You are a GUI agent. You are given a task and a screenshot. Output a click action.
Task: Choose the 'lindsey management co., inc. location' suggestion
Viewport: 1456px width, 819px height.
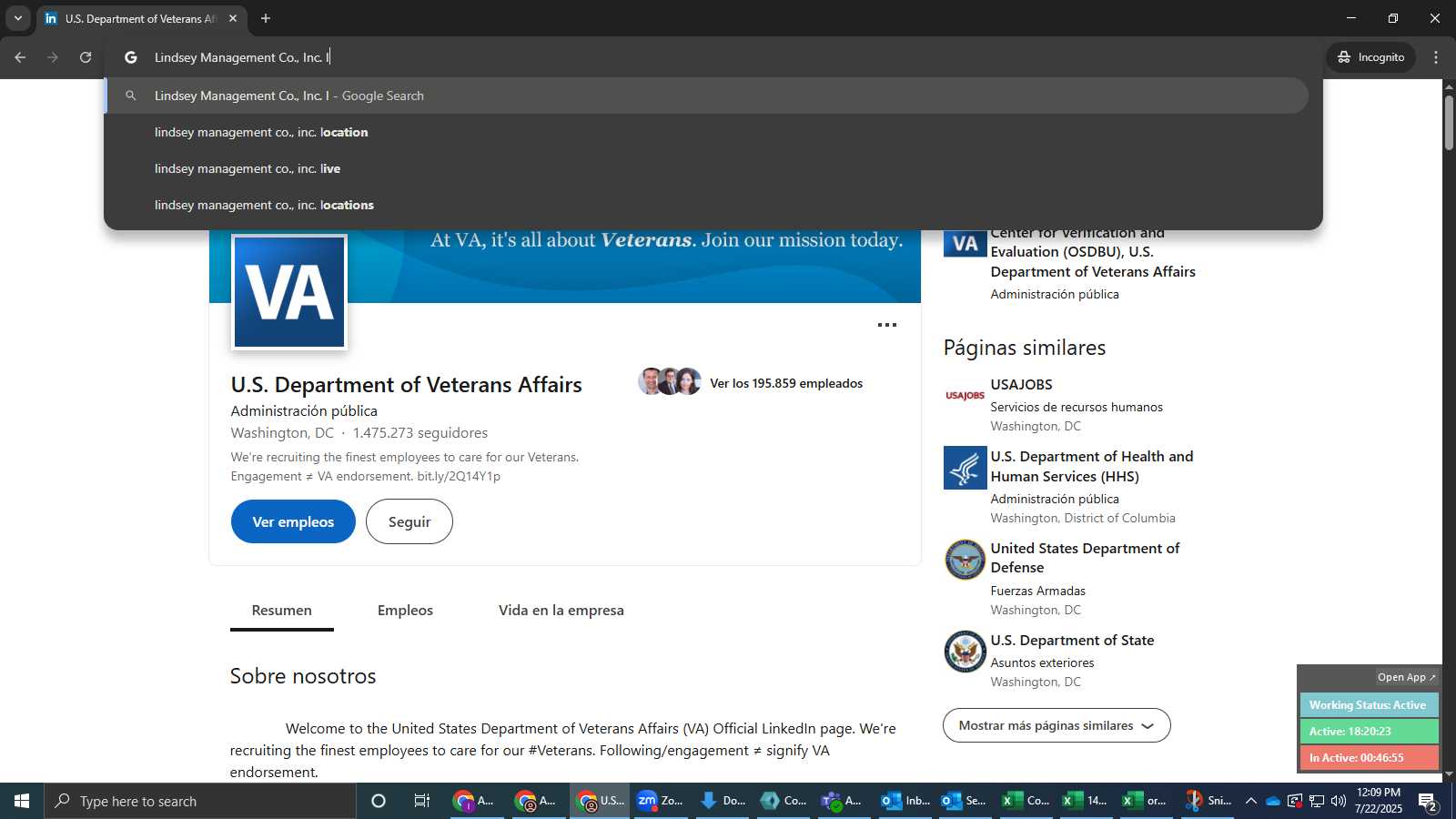point(708,132)
